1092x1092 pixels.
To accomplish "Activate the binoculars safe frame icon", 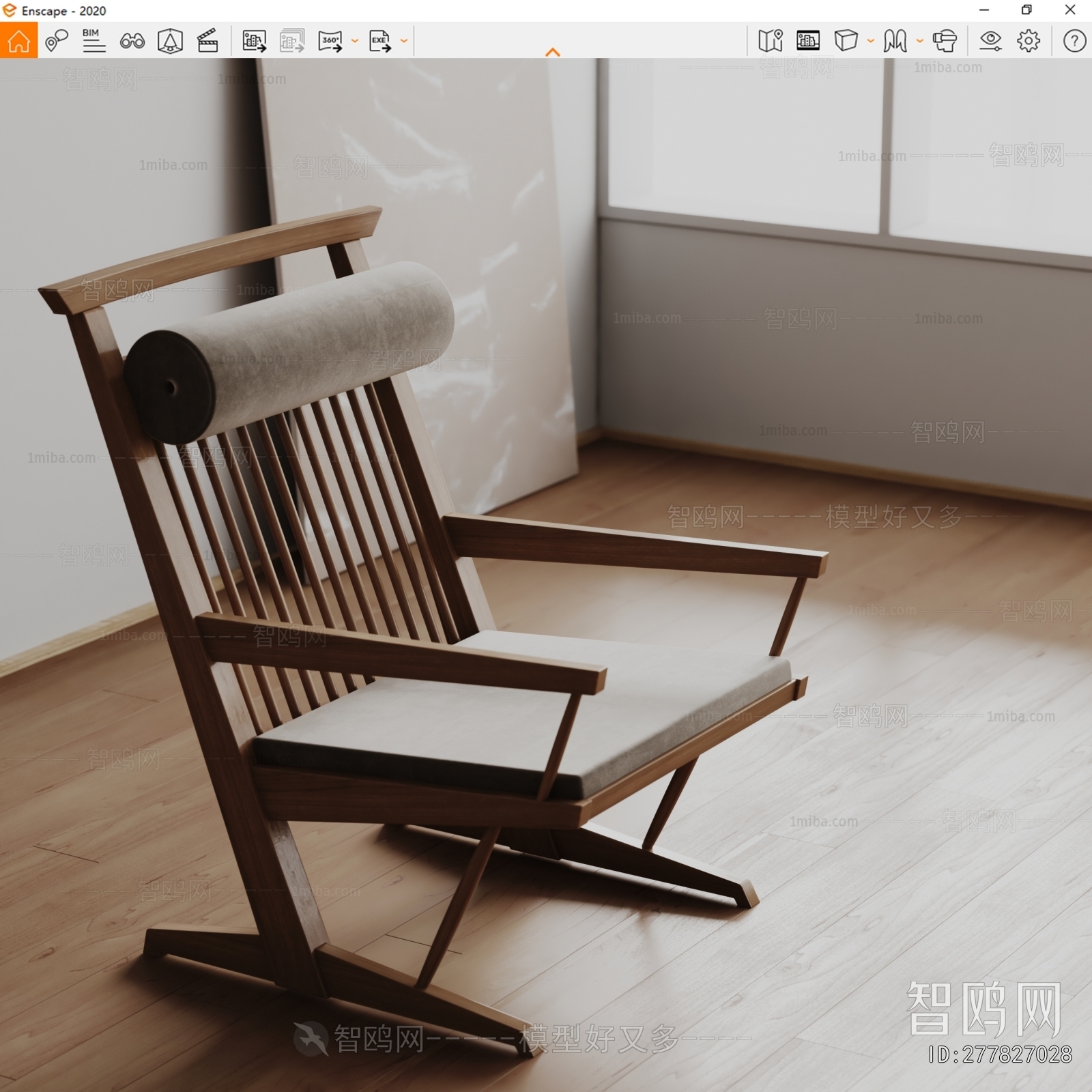I will click(132, 41).
